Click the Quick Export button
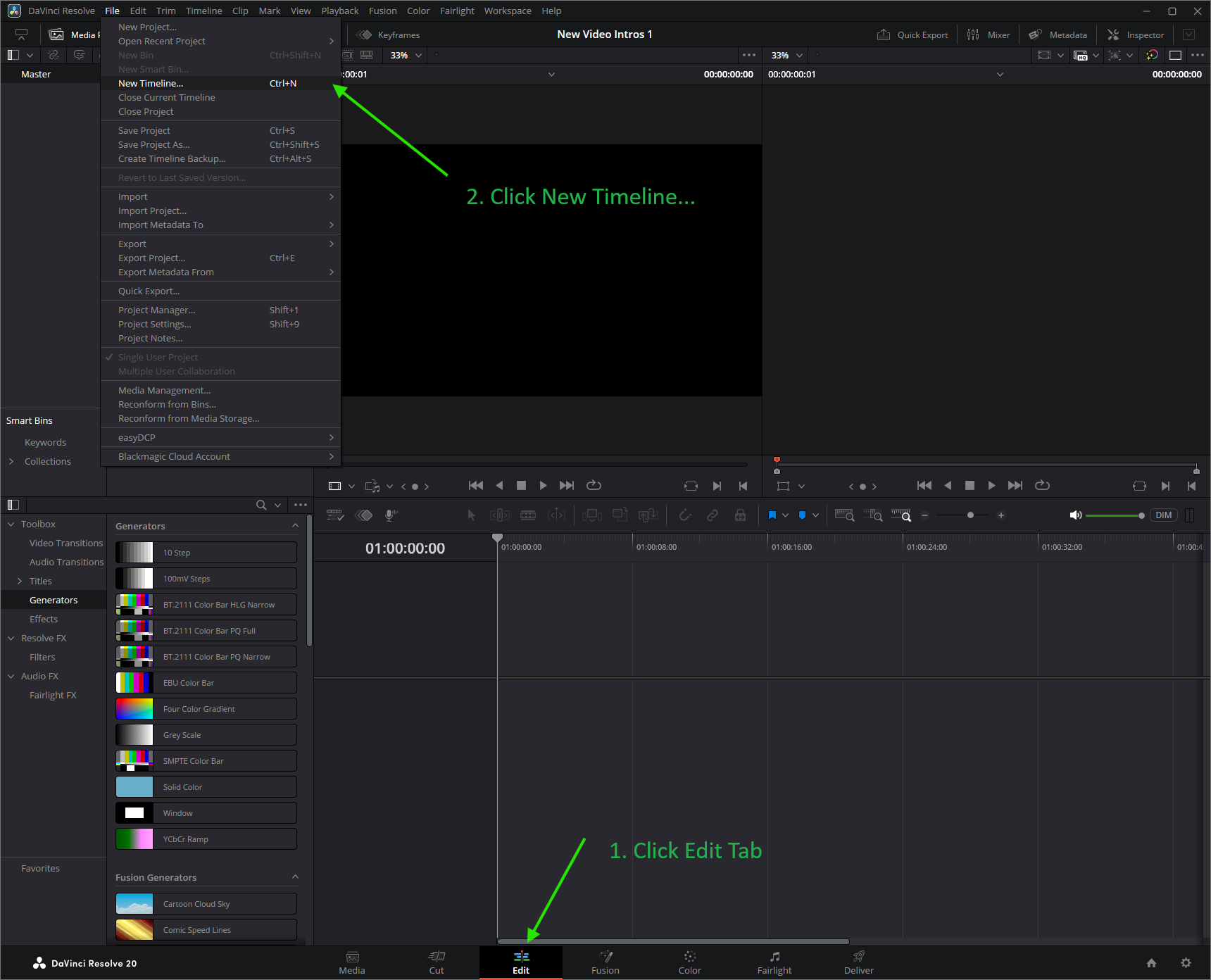This screenshot has height=980, width=1211. 912,34
